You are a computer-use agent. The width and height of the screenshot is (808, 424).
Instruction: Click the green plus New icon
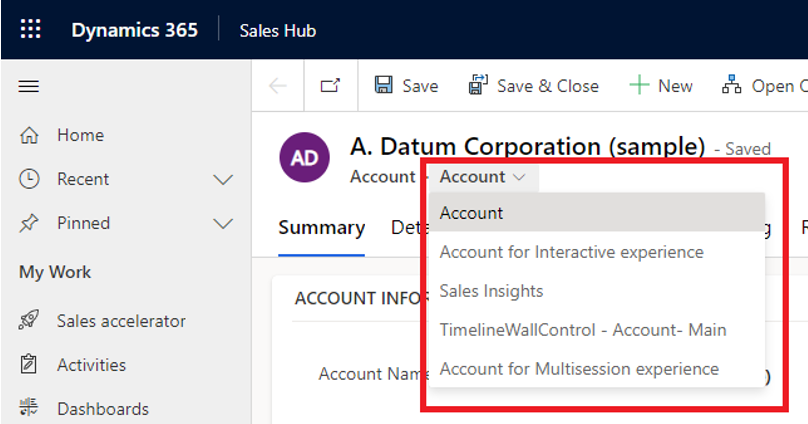click(x=639, y=85)
